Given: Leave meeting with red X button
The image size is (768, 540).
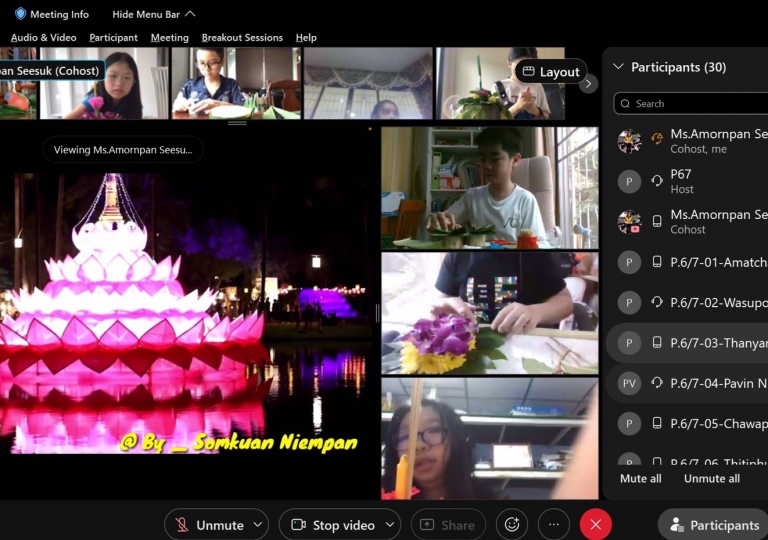Looking at the screenshot, I should point(596,525).
